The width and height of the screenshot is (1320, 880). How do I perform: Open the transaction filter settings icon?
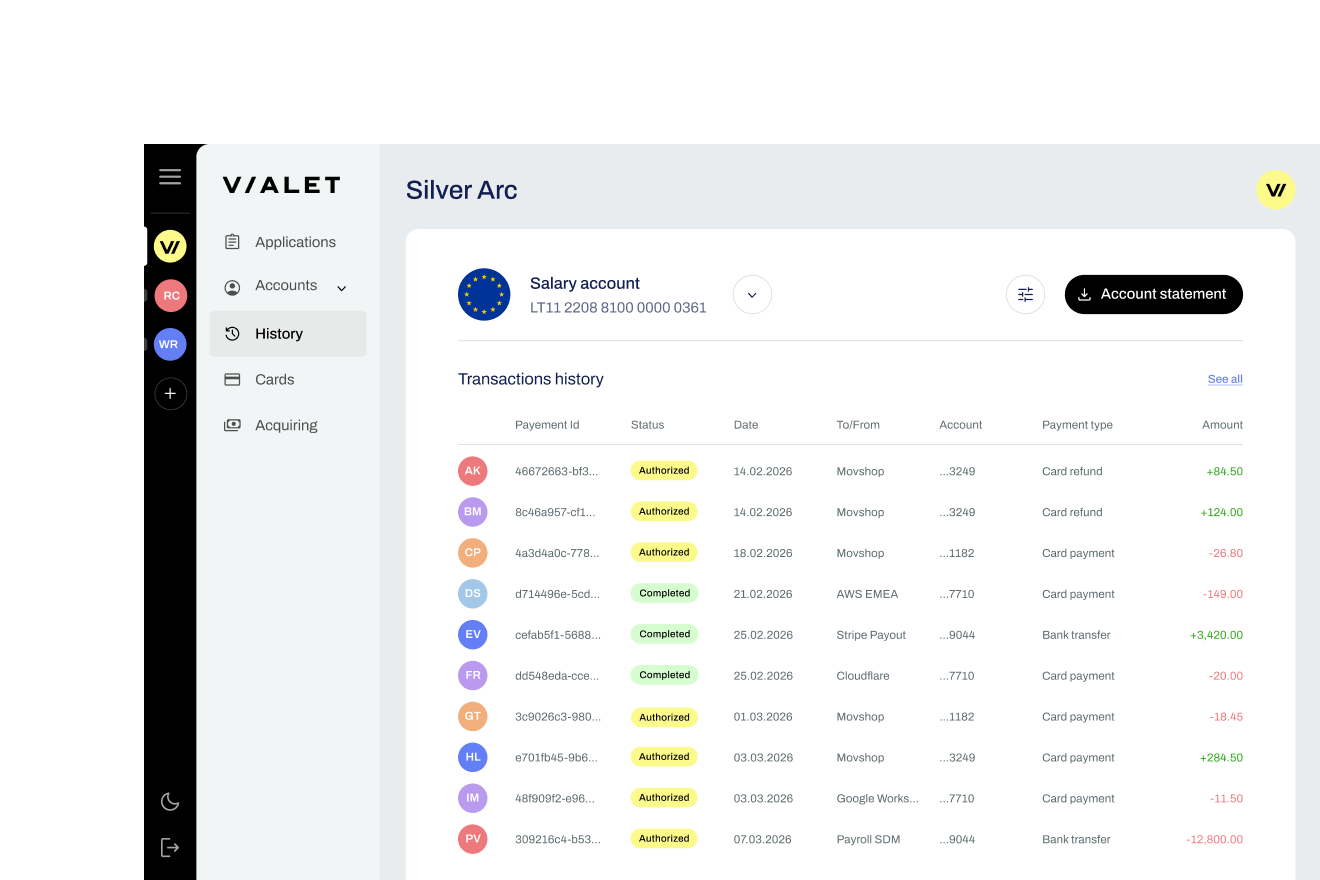[x=1025, y=295]
